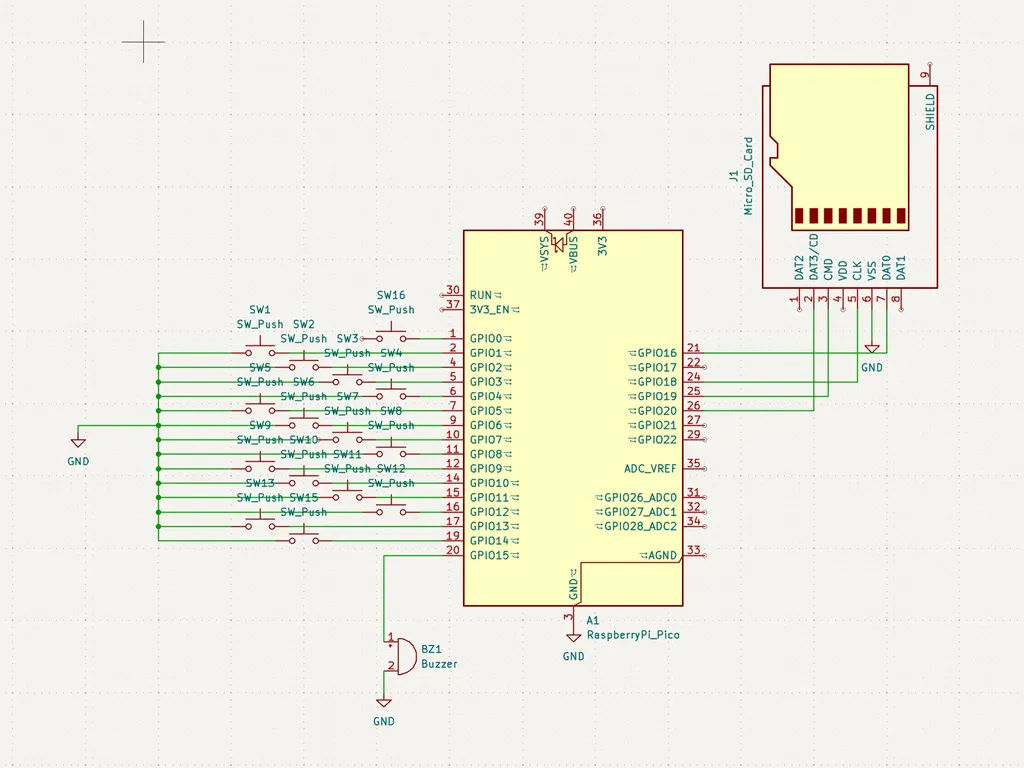Click the 'GPIO28_ADC2' pin label
The width and height of the screenshot is (1024, 768).
pos(641,526)
